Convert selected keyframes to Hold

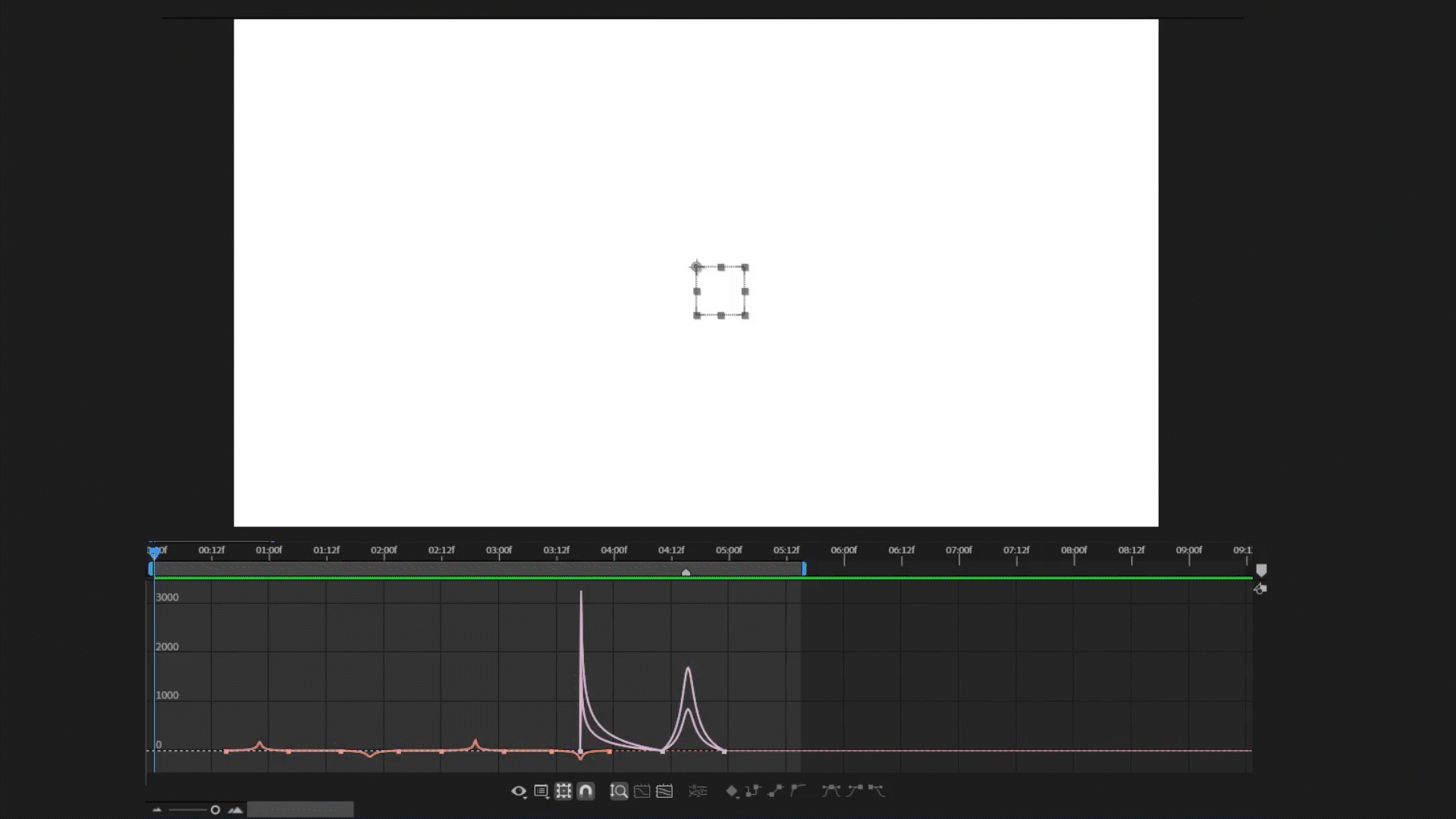[753, 791]
